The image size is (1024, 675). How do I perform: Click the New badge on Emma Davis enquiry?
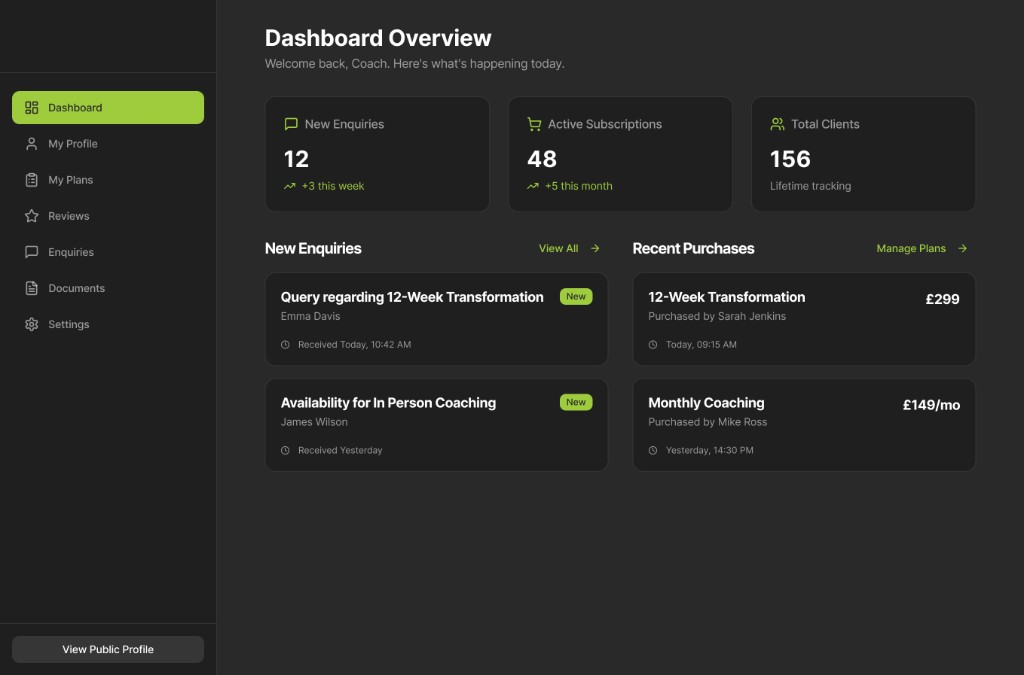576,296
